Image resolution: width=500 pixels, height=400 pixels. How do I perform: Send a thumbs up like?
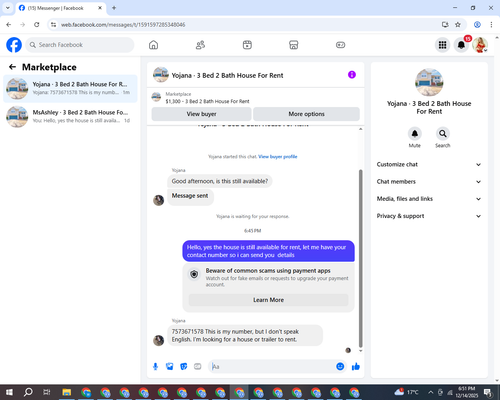pos(356,367)
